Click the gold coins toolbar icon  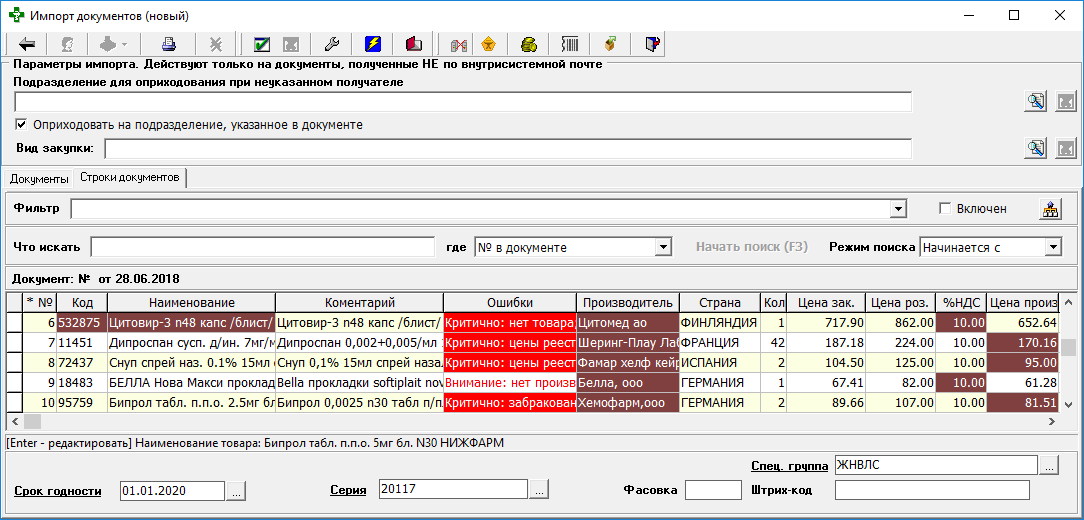pyautogui.click(x=529, y=45)
